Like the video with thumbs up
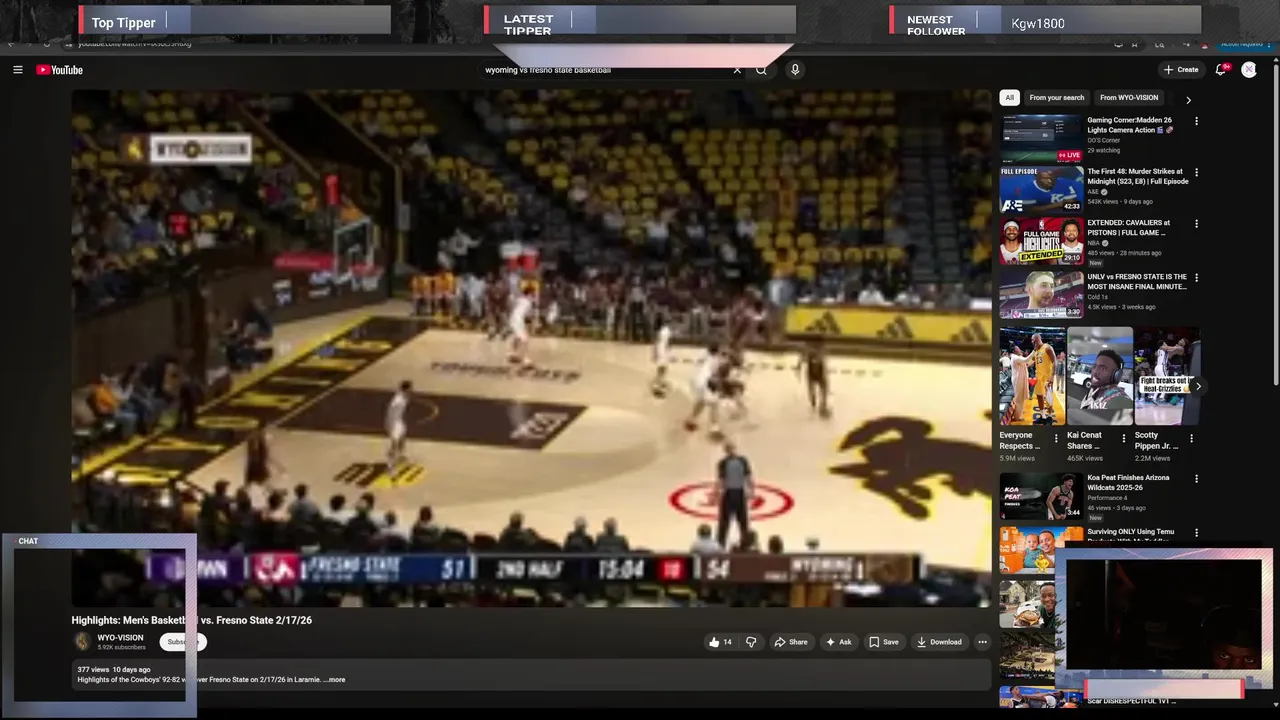The width and height of the screenshot is (1280, 720). tap(720, 642)
